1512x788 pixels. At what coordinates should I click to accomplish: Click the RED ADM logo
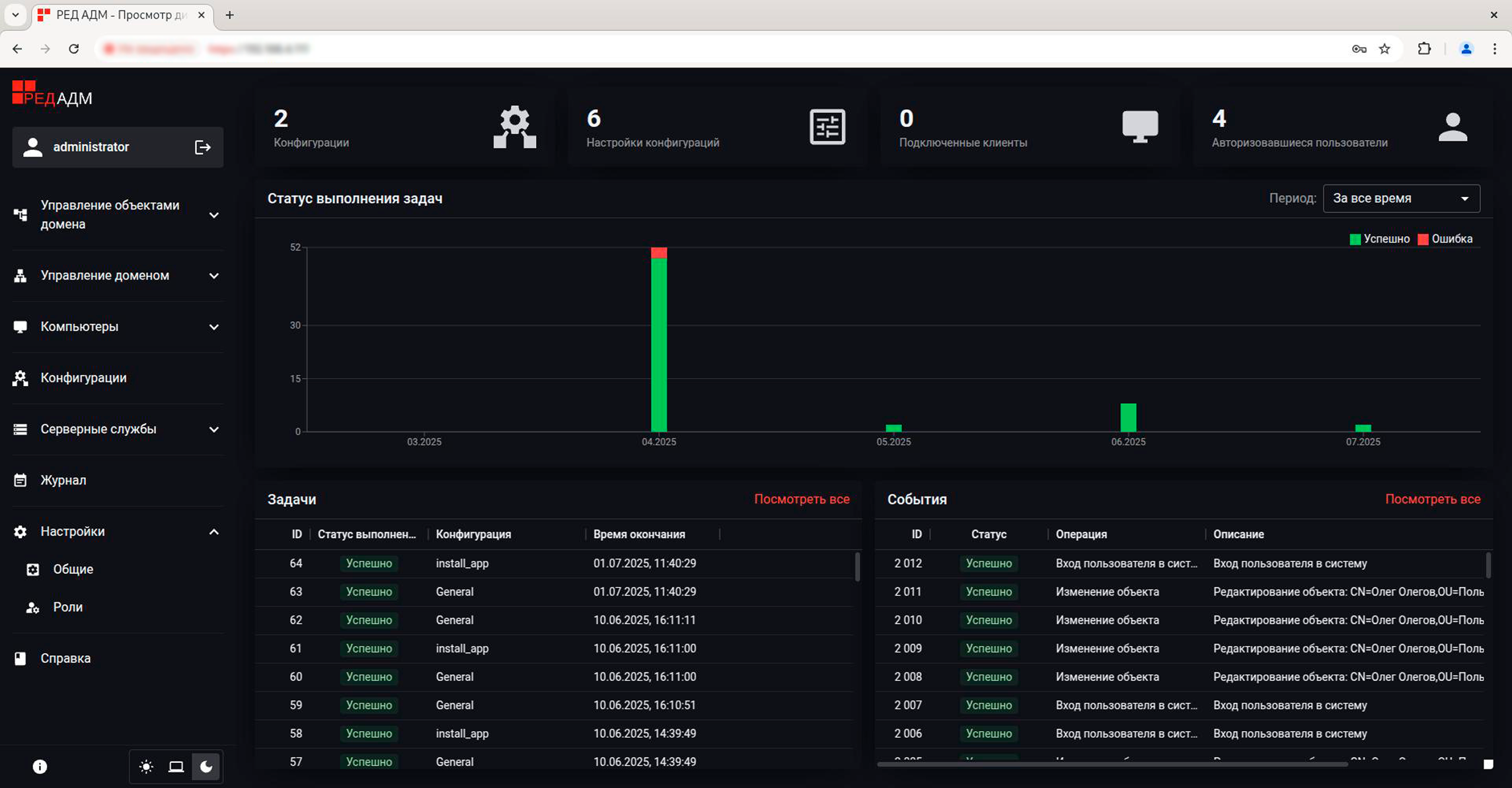click(x=52, y=94)
